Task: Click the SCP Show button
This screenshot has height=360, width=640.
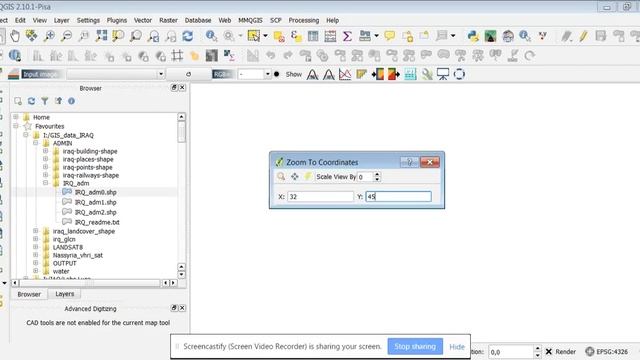Action: tap(293, 74)
